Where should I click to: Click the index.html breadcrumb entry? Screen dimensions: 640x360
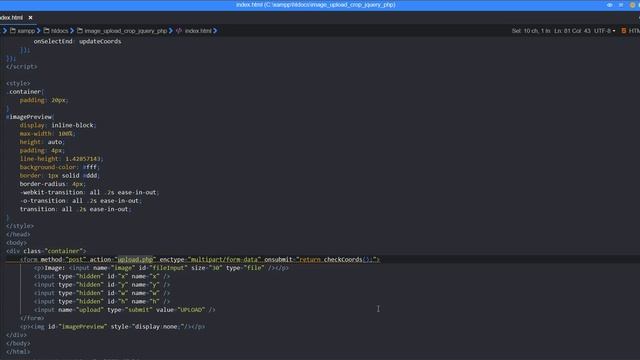tap(198, 31)
